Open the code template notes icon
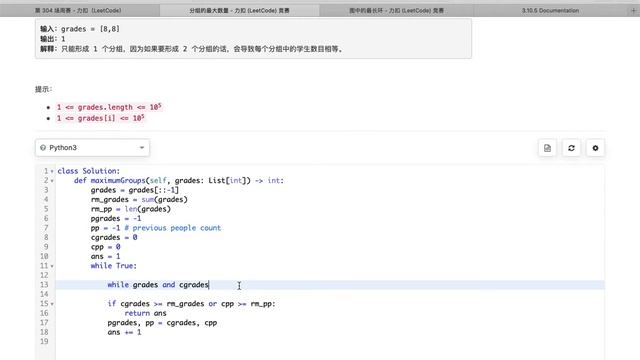The height and width of the screenshot is (360, 640). 547,148
